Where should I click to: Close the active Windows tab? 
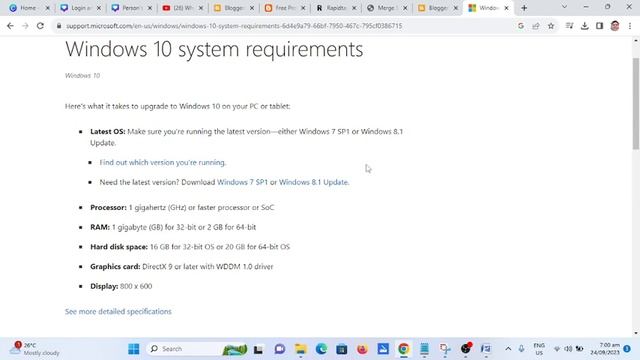pyautogui.click(x=507, y=8)
